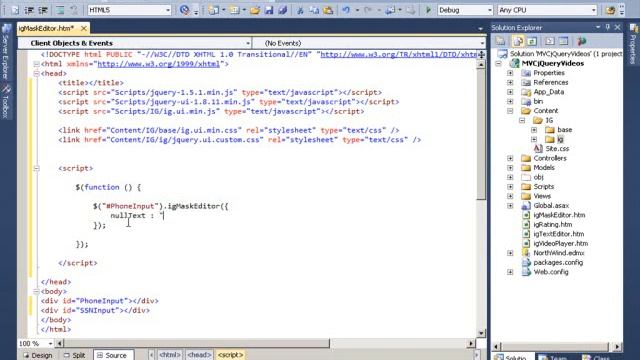The width and height of the screenshot is (640, 360).
Task: Collapse the Content folder
Action: point(510,111)
